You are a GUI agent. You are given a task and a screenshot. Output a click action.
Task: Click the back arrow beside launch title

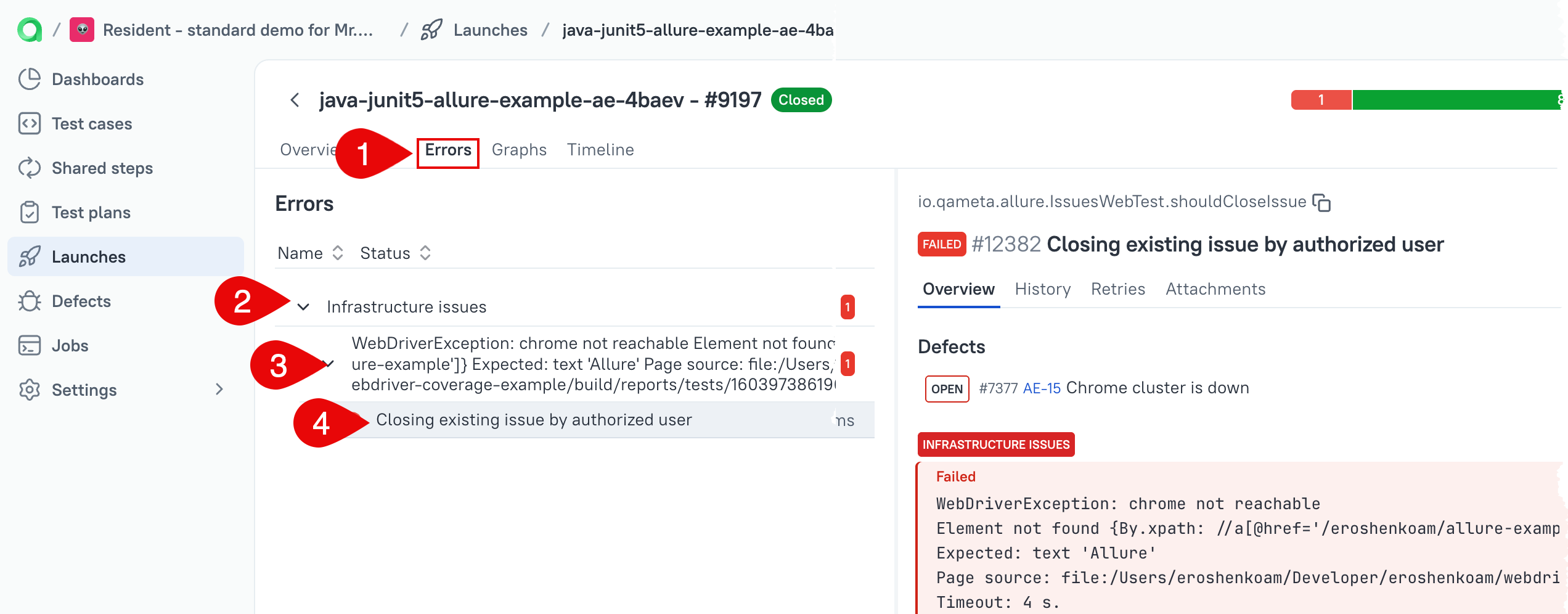(x=295, y=100)
